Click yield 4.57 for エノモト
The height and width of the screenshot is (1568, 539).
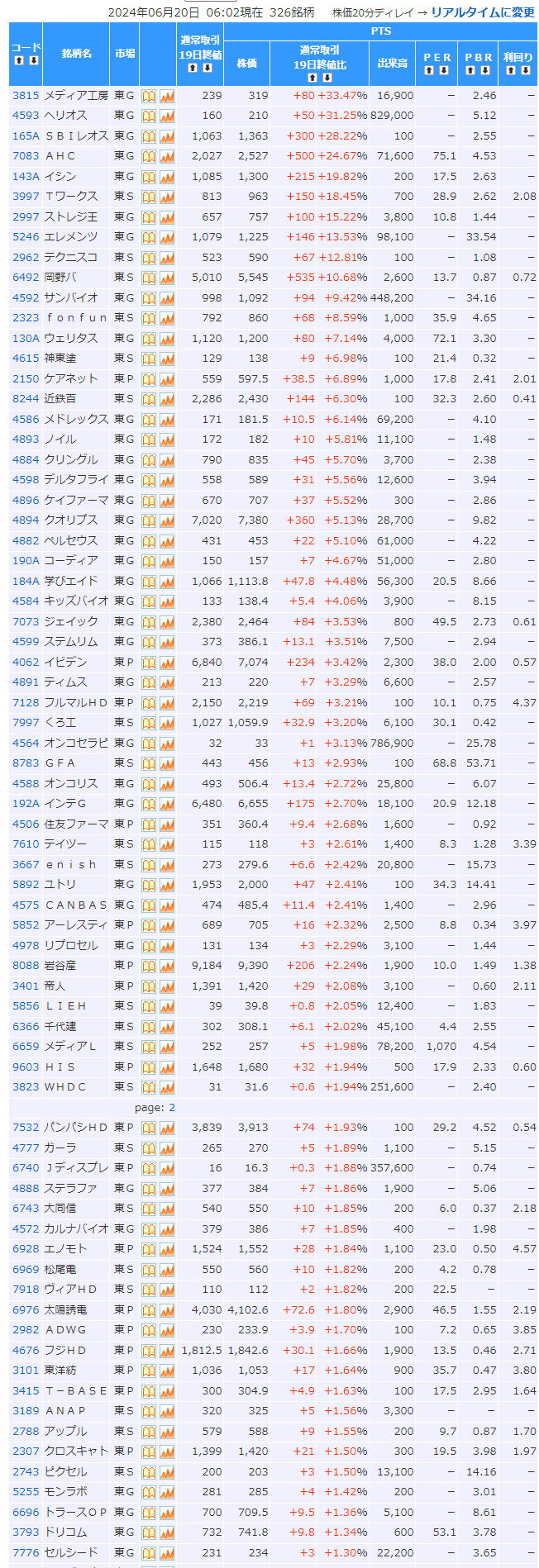click(x=524, y=1249)
